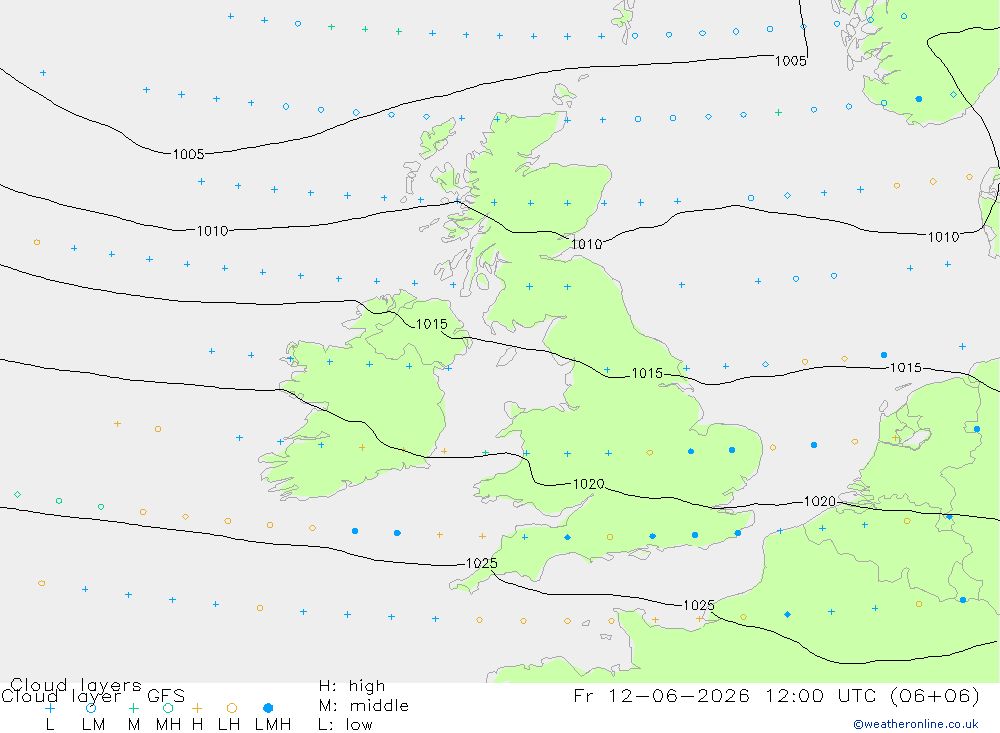Click the 'LH' legend label

click(229, 725)
